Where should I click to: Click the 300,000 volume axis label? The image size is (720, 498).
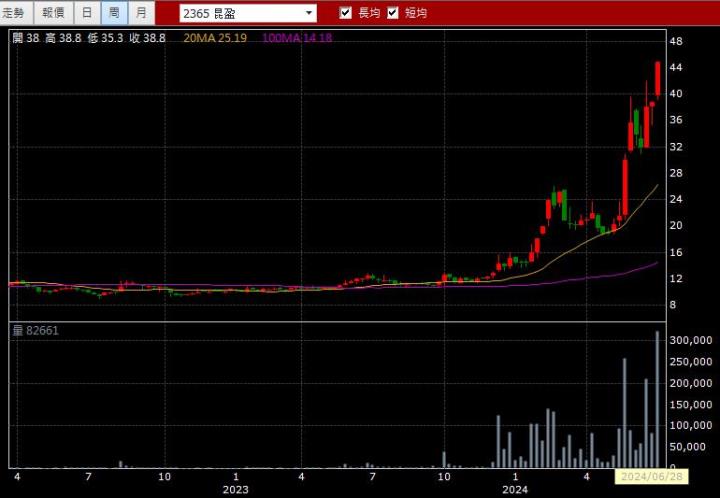690,340
